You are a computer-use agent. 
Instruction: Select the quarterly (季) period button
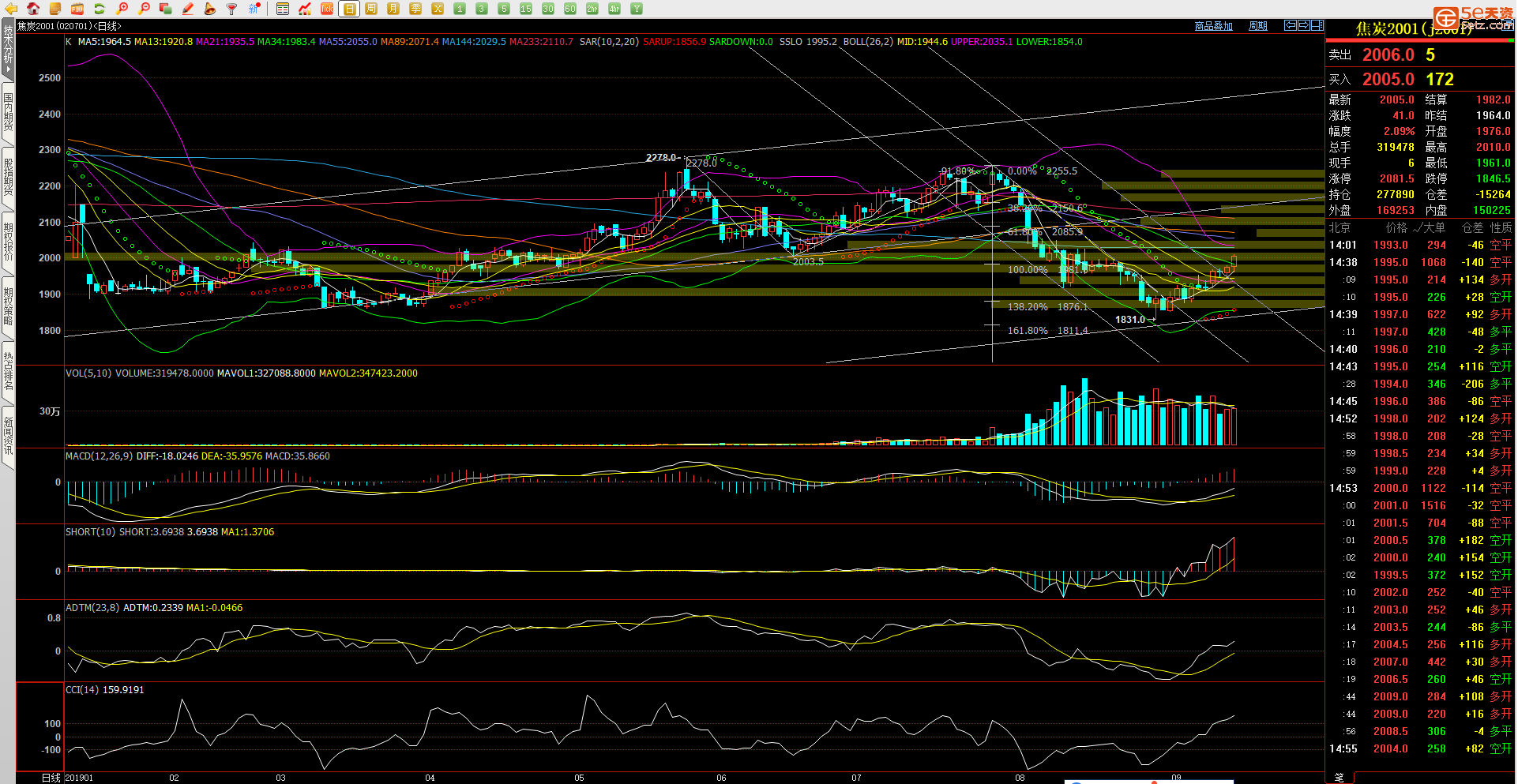[415, 9]
